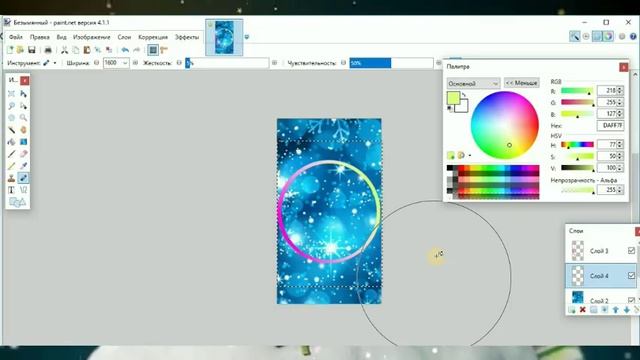Open the Ширина width combo box
Image resolution: width=640 pixels, height=360 pixels.
pyautogui.click(x=116, y=63)
